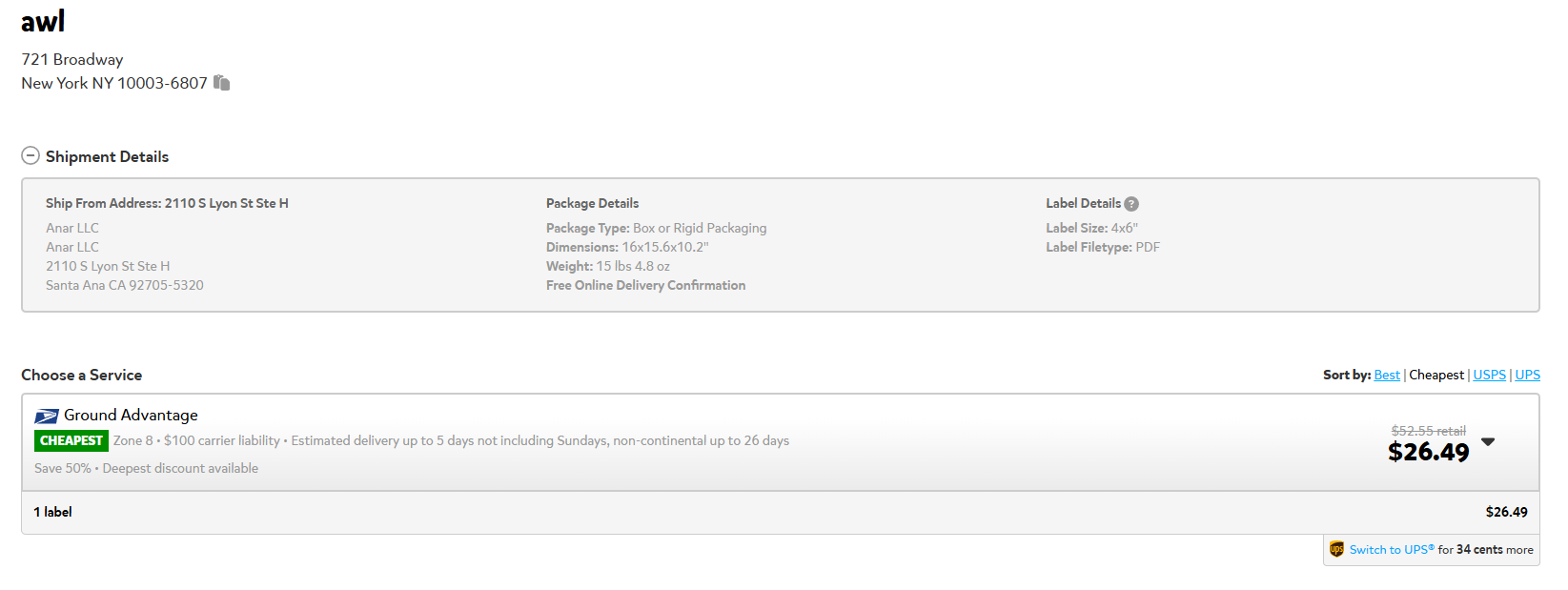Select the Ground Advantage service name
1568x590 pixels.
(131, 415)
